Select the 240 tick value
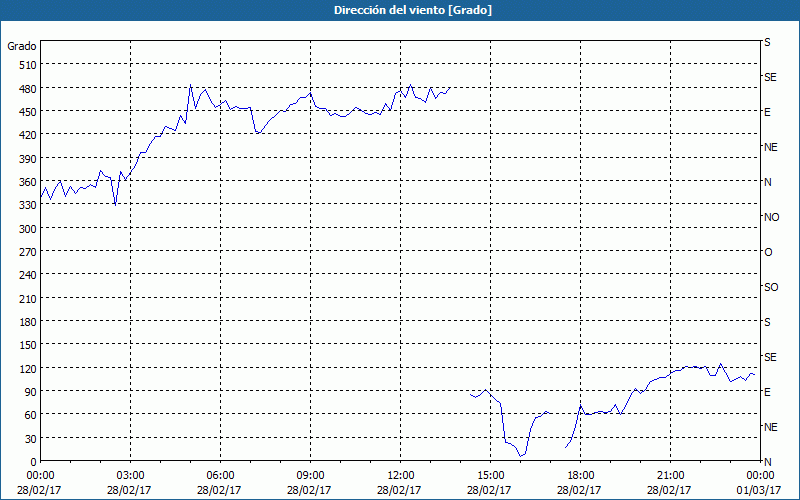 pyautogui.click(x=28, y=276)
